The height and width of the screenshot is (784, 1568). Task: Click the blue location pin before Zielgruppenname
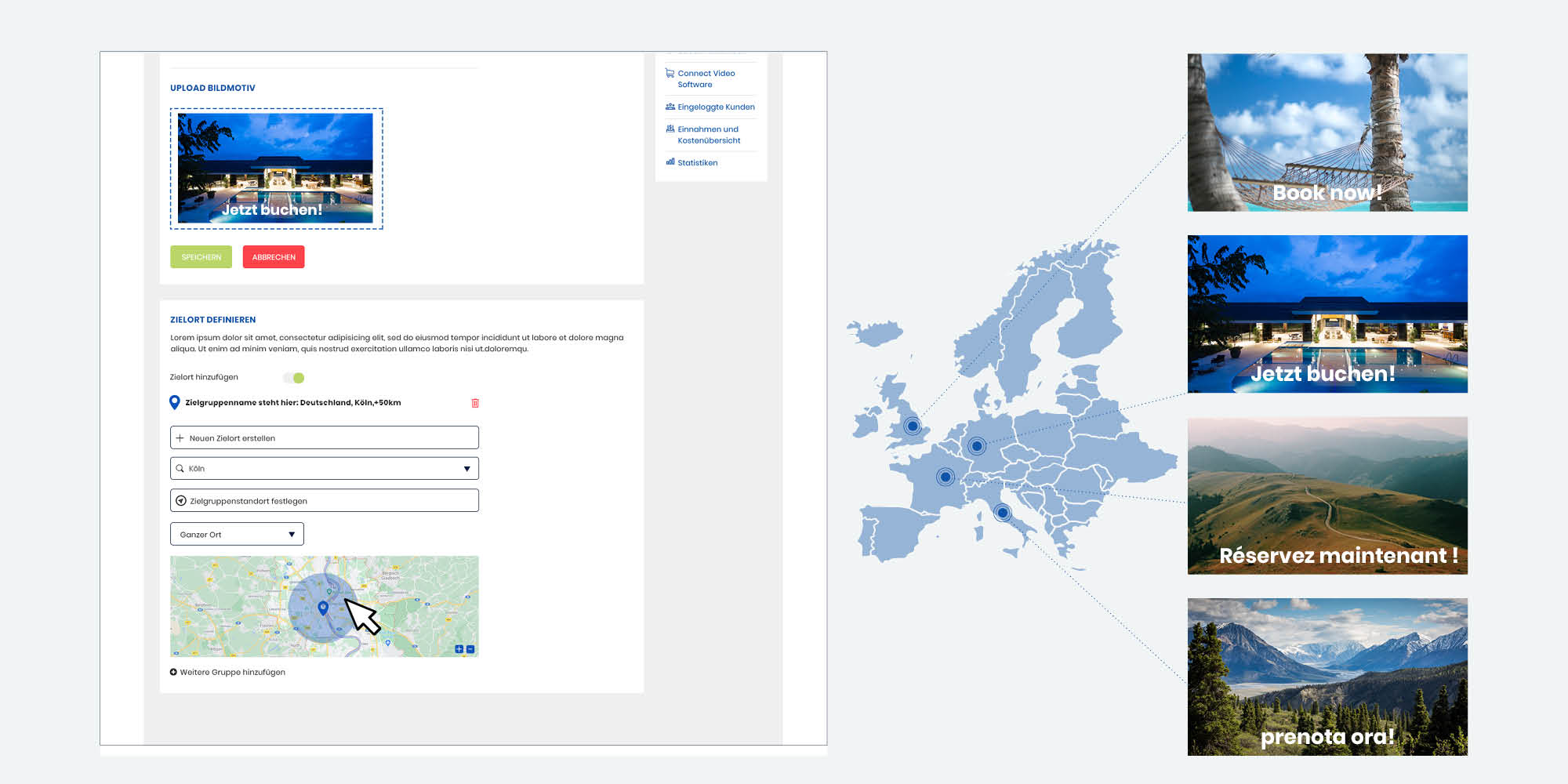(x=175, y=402)
